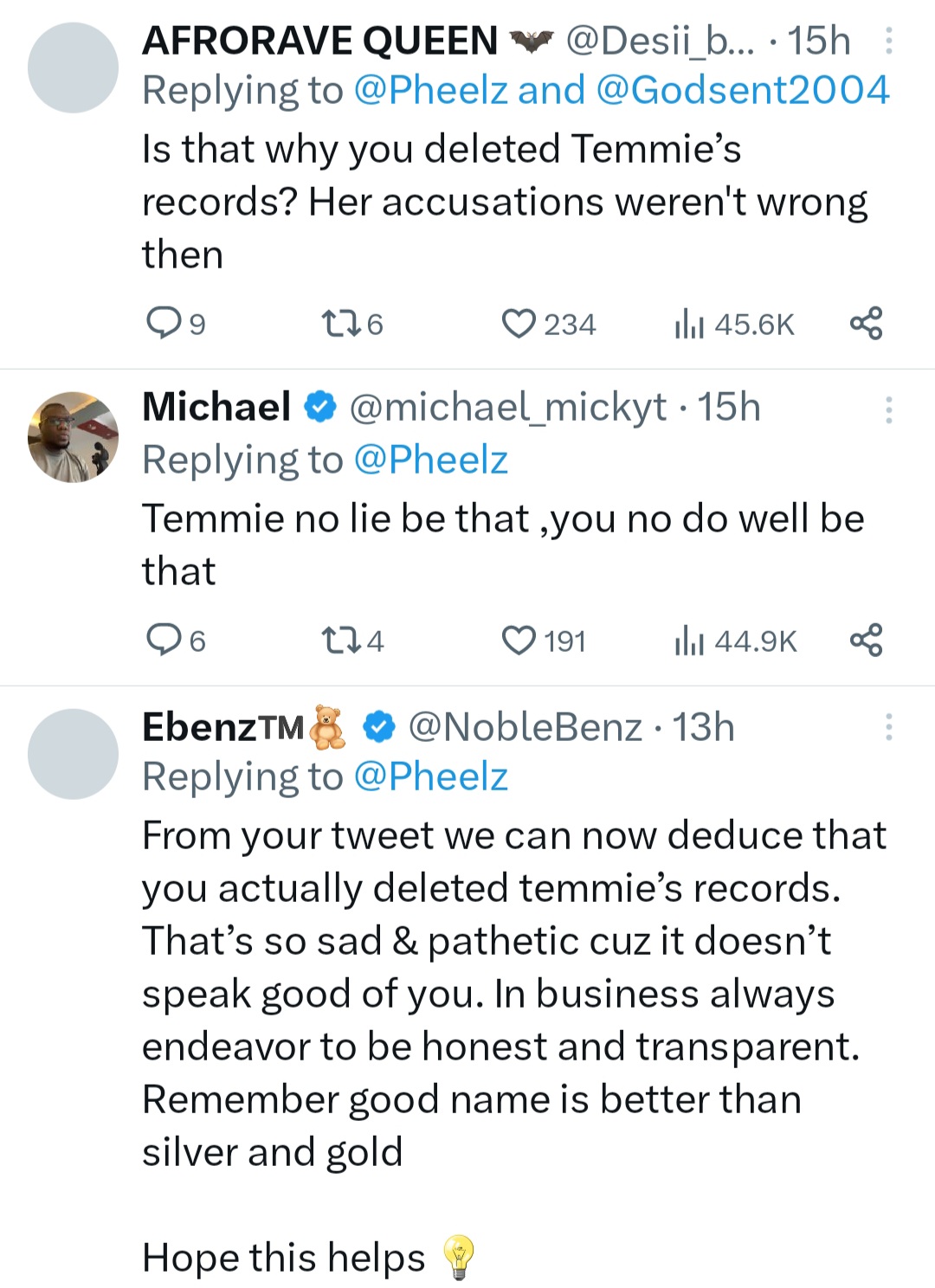This screenshot has width=935, height=1288.
Task: Reply to Michael's tweet
Action: tap(163, 641)
